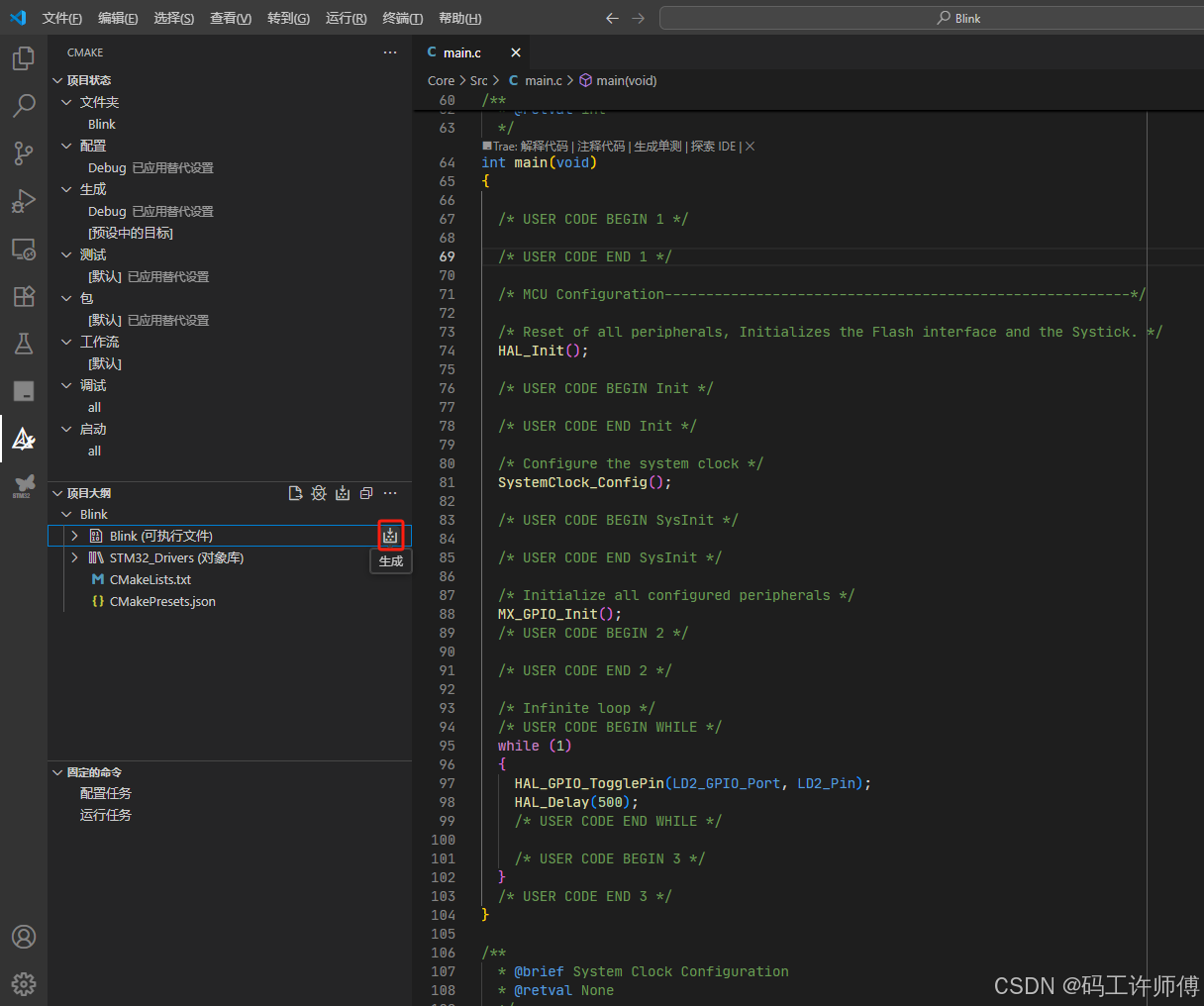Viewport: 1204px width, 1006px height.
Task: Open the Extensions view
Action: tap(24, 296)
